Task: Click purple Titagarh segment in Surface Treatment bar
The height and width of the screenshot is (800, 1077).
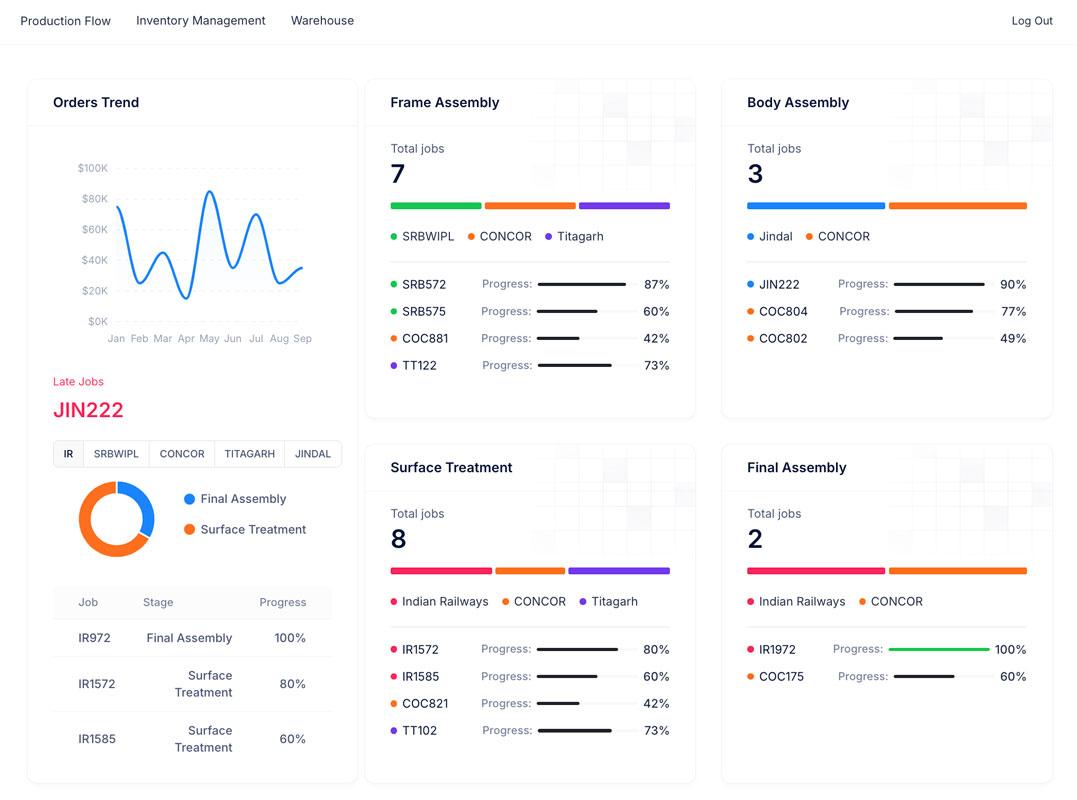Action: (618, 571)
